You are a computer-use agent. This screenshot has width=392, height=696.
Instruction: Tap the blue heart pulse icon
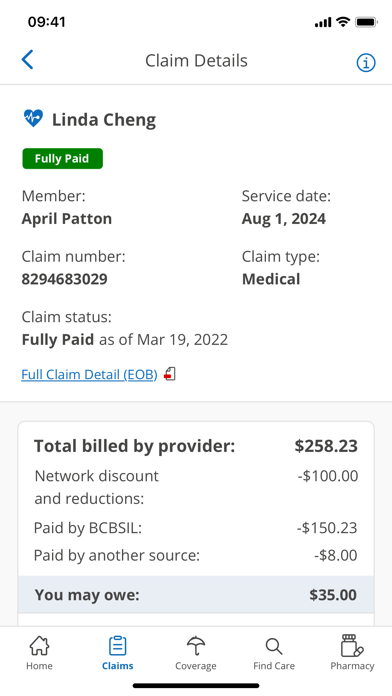point(33,119)
